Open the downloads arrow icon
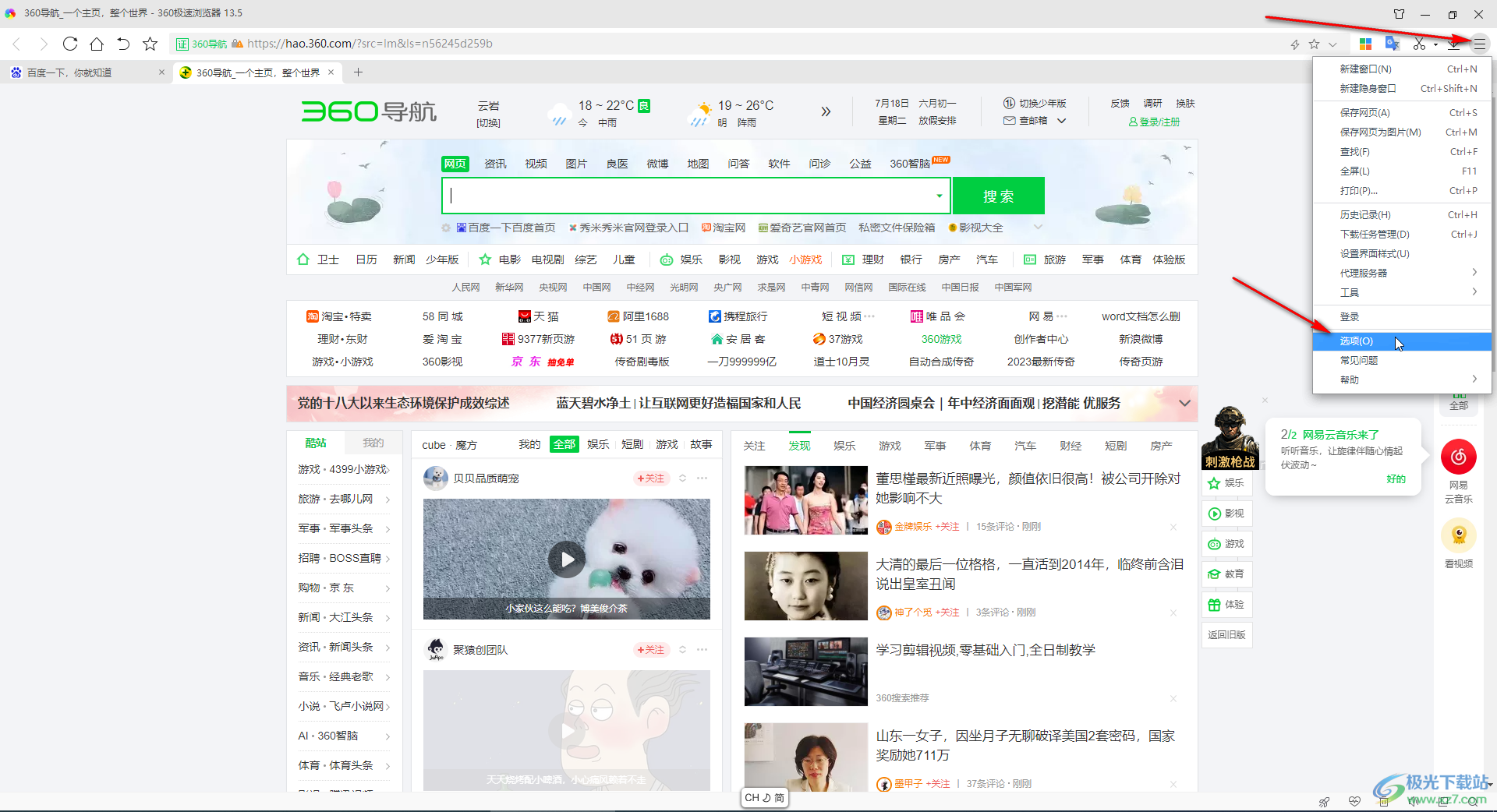The image size is (1497, 812). [1453, 44]
